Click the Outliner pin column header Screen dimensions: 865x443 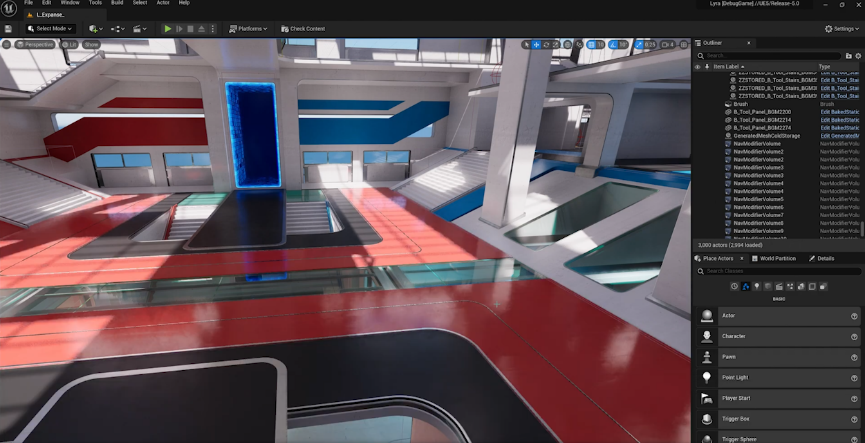pyautogui.click(x=707, y=67)
